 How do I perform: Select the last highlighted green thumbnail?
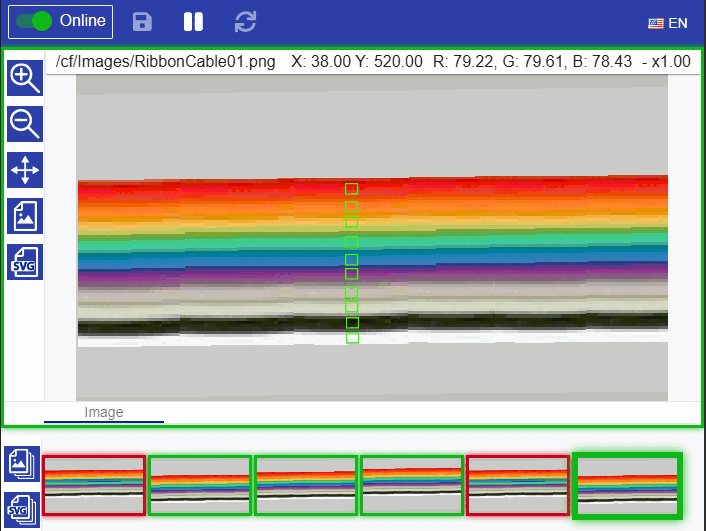(628, 486)
